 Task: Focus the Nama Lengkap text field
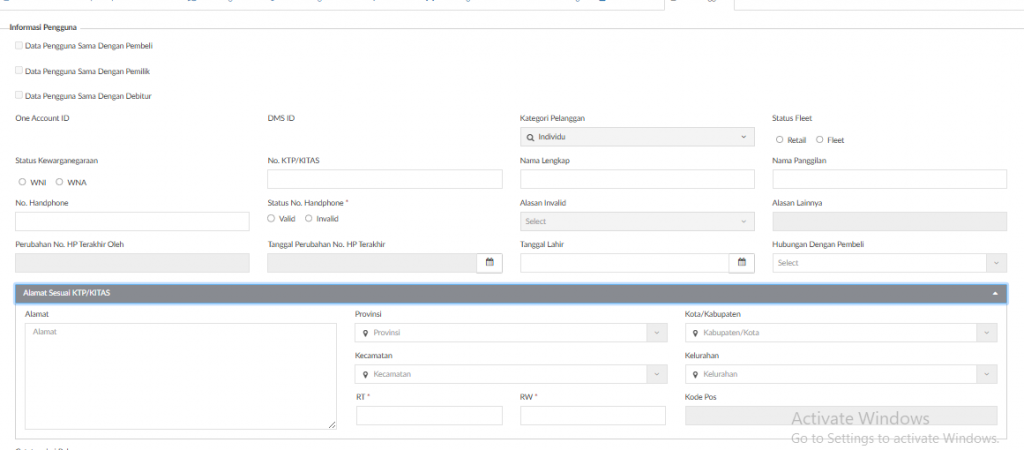pos(637,179)
